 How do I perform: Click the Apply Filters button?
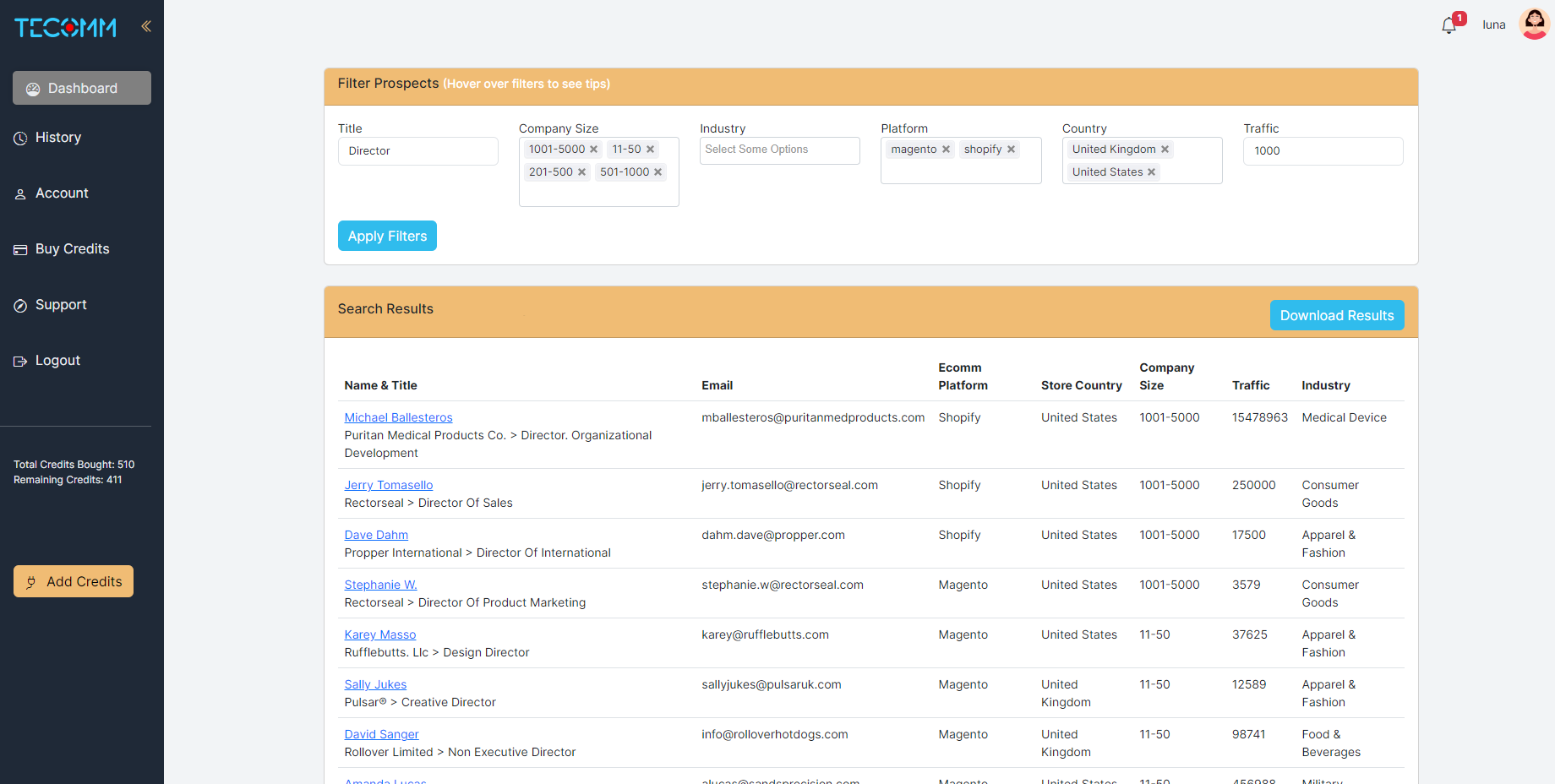click(387, 236)
